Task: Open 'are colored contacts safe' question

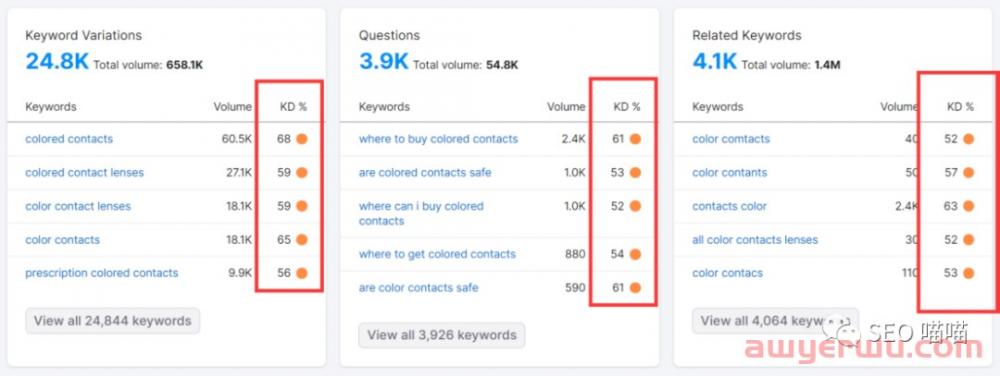Action: [x=425, y=173]
